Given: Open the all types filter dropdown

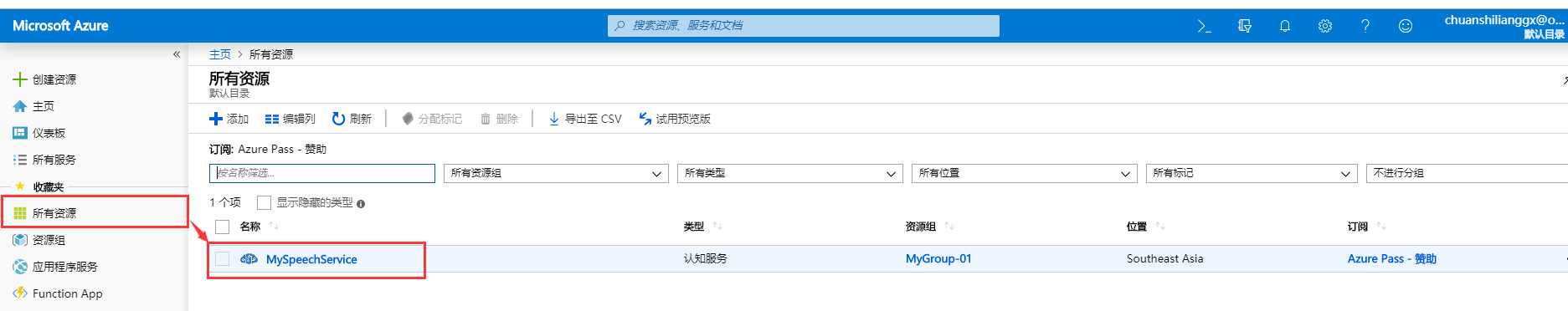Looking at the screenshot, I should [789, 173].
